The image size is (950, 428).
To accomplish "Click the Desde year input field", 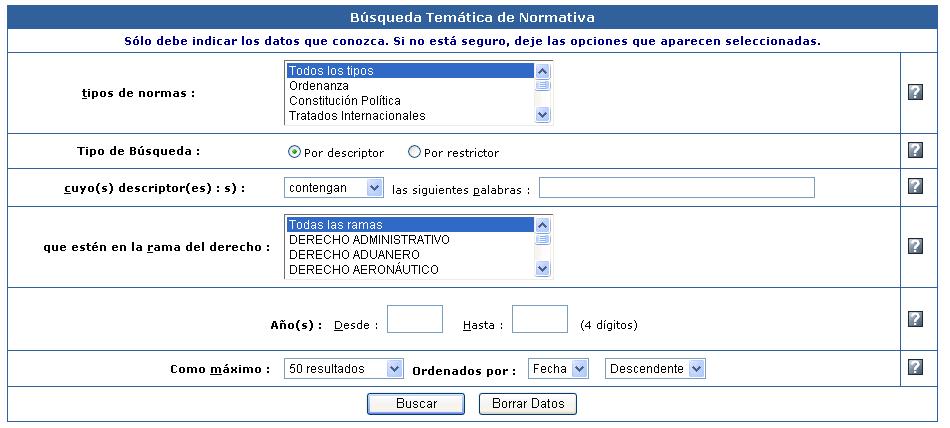I will coord(415,319).
